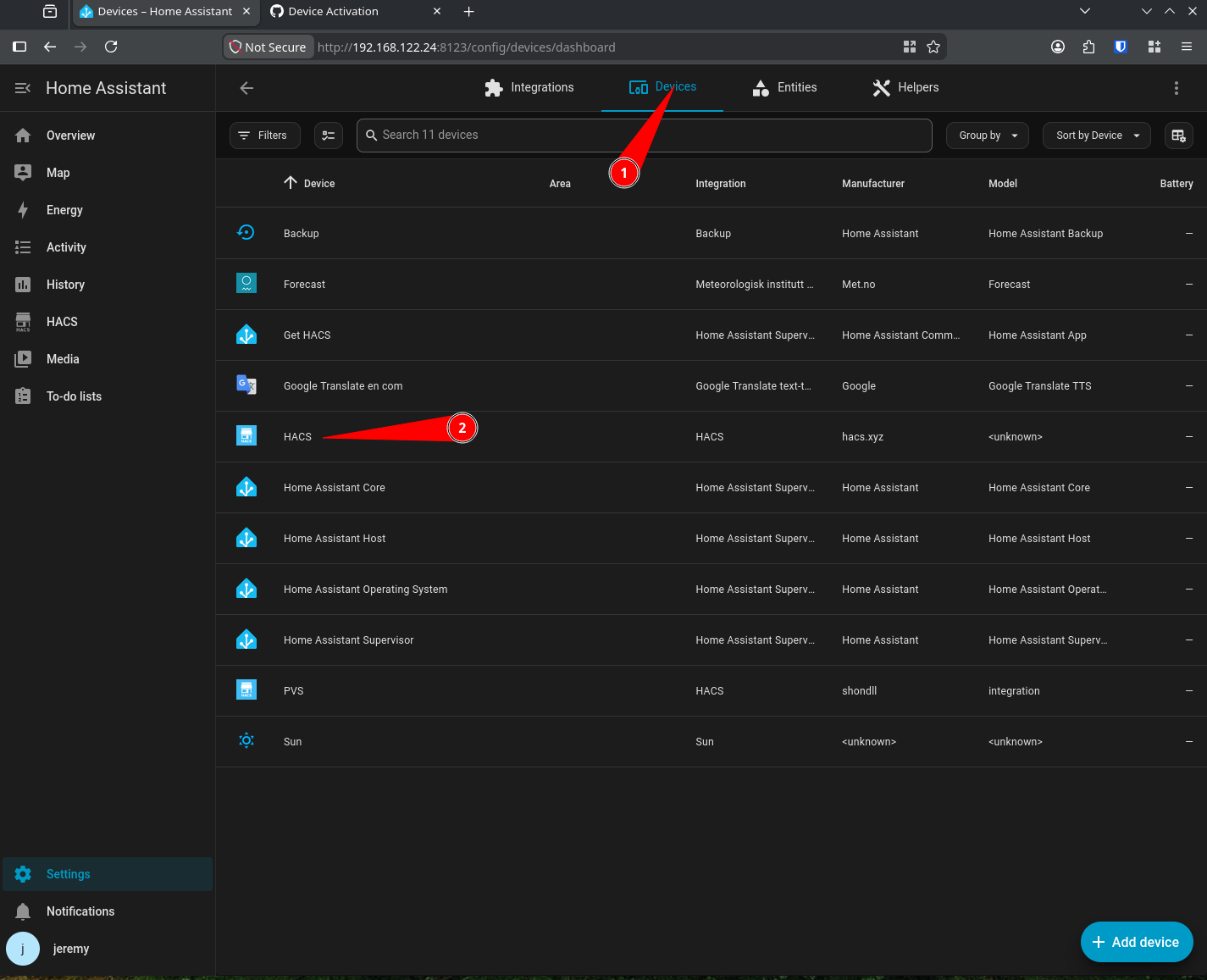Open the Overview dashboard
Viewport: 1207px width, 980px height.
click(x=108, y=136)
